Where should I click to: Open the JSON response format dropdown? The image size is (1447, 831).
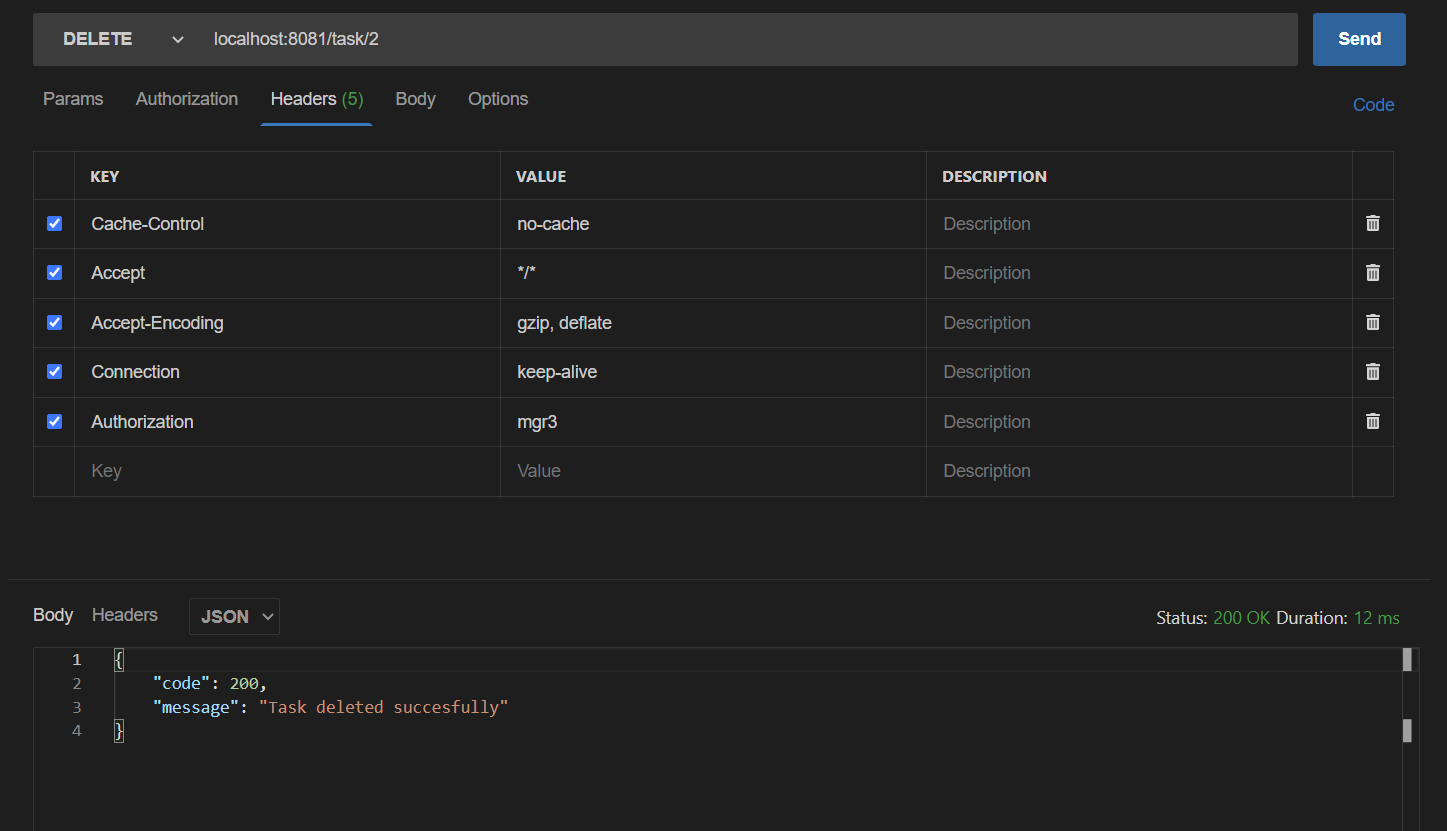(234, 616)
